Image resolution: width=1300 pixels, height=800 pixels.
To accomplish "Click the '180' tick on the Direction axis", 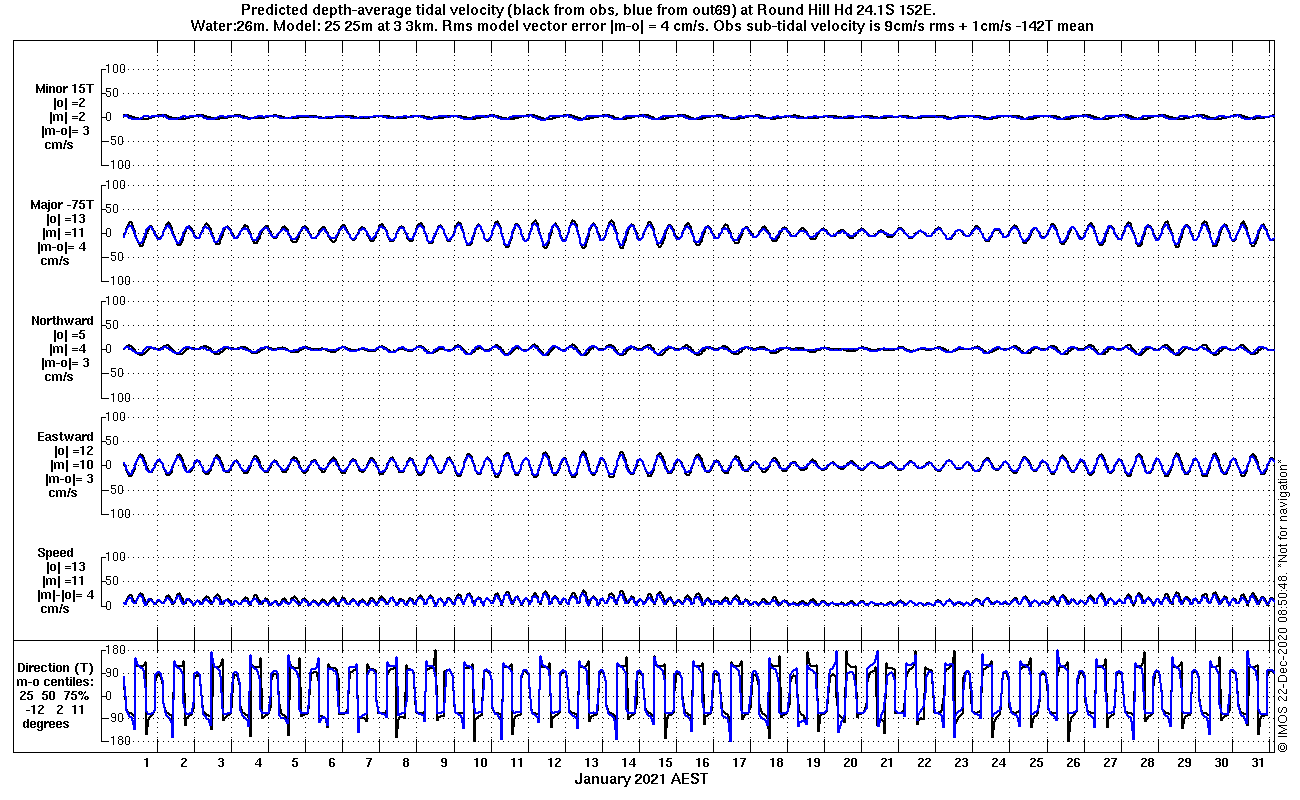I will tap(113, 650).
